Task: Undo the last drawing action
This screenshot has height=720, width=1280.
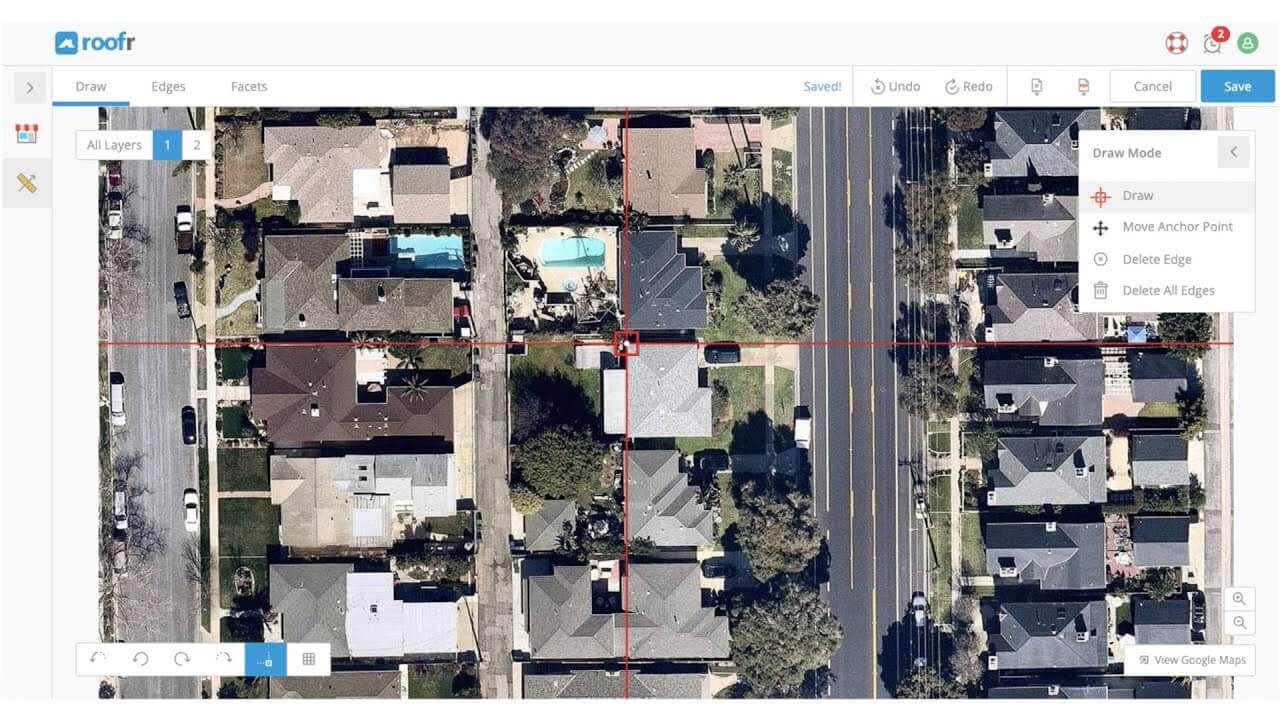Action: point(895,86)
